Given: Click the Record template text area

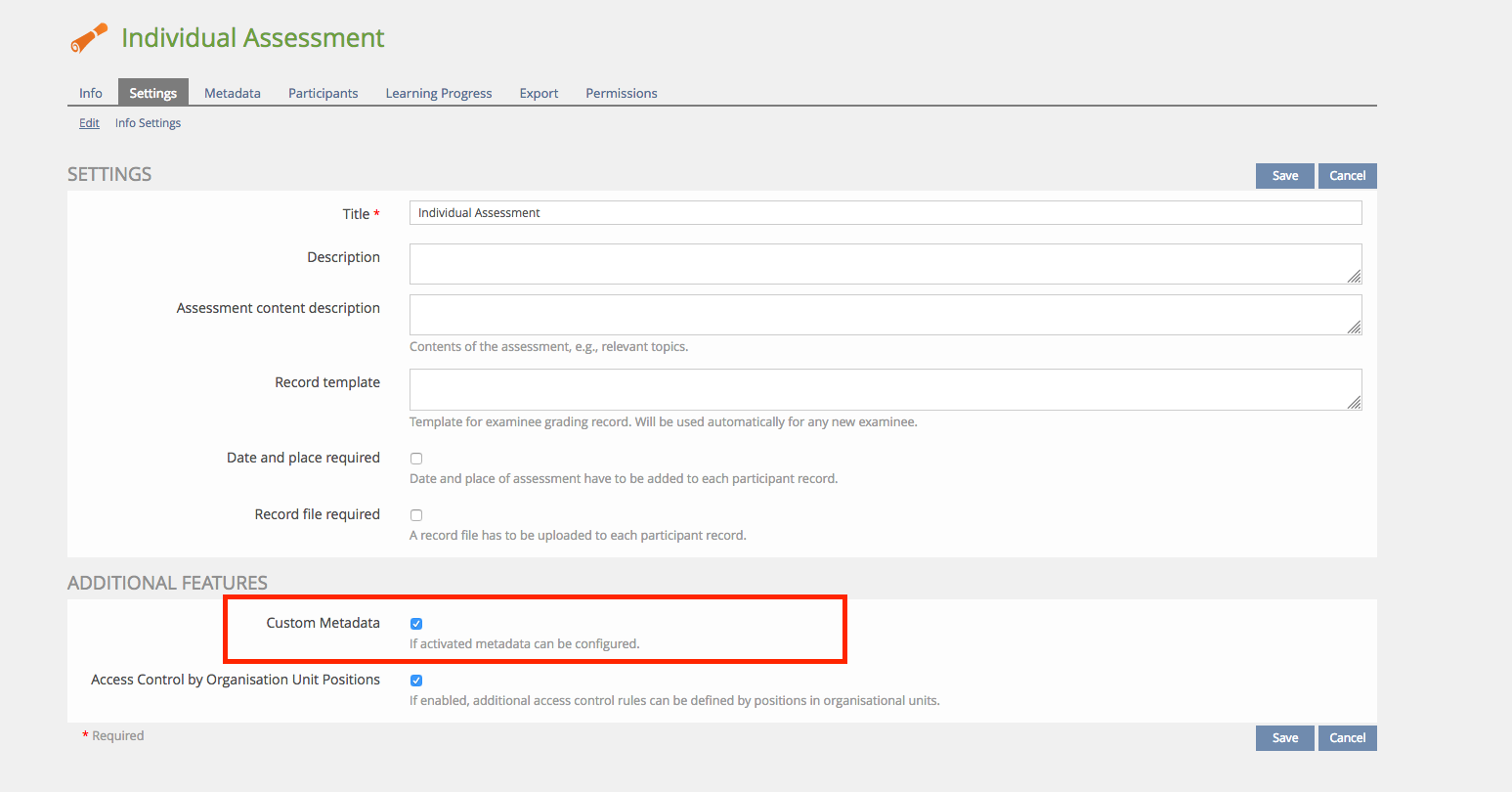Looking at the screenshot, I should point(880,389).
